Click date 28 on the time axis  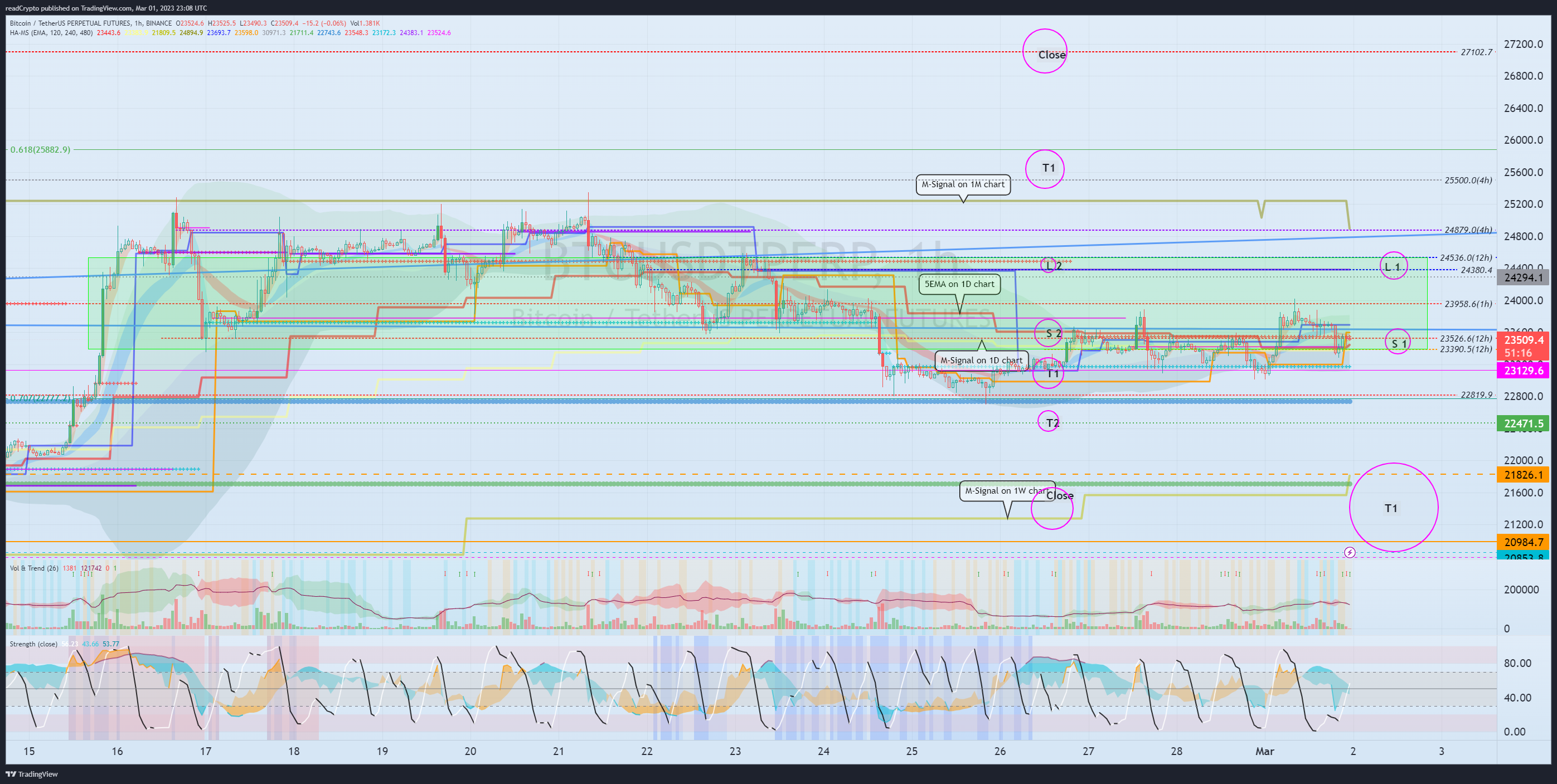click(1176, 751)
